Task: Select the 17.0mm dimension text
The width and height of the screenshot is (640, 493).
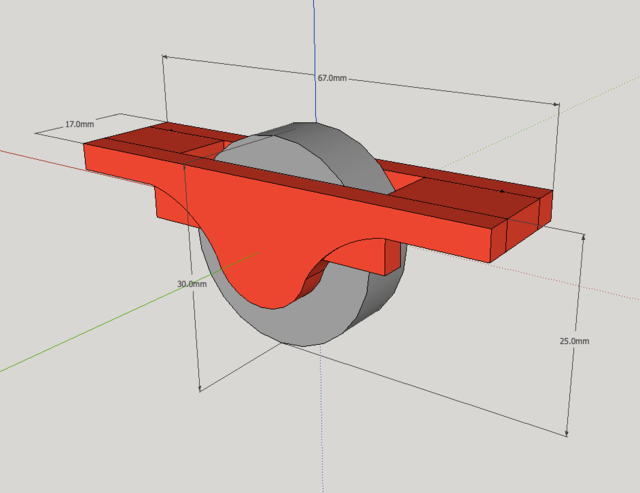Action: pos(80,125)
